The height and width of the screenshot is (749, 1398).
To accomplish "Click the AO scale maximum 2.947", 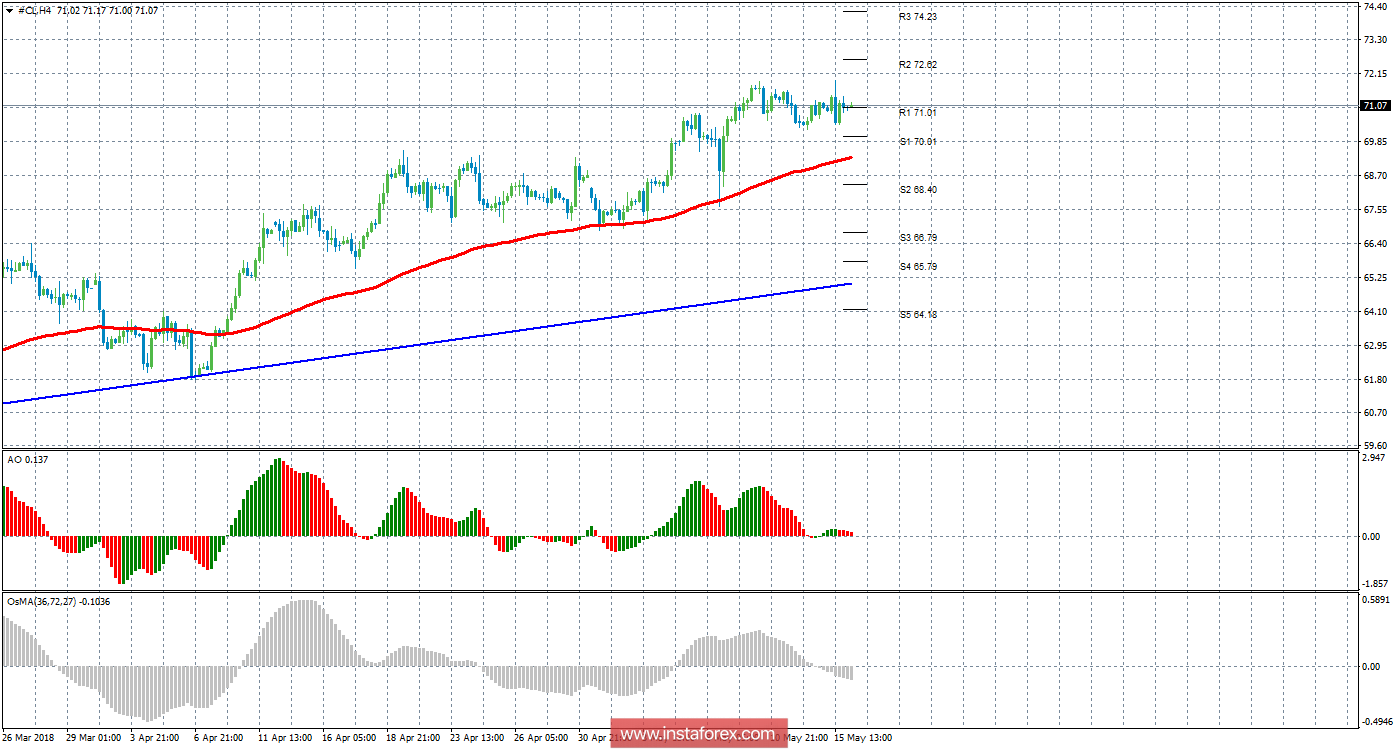I will pyautogui.click(x=1375, y=458).
